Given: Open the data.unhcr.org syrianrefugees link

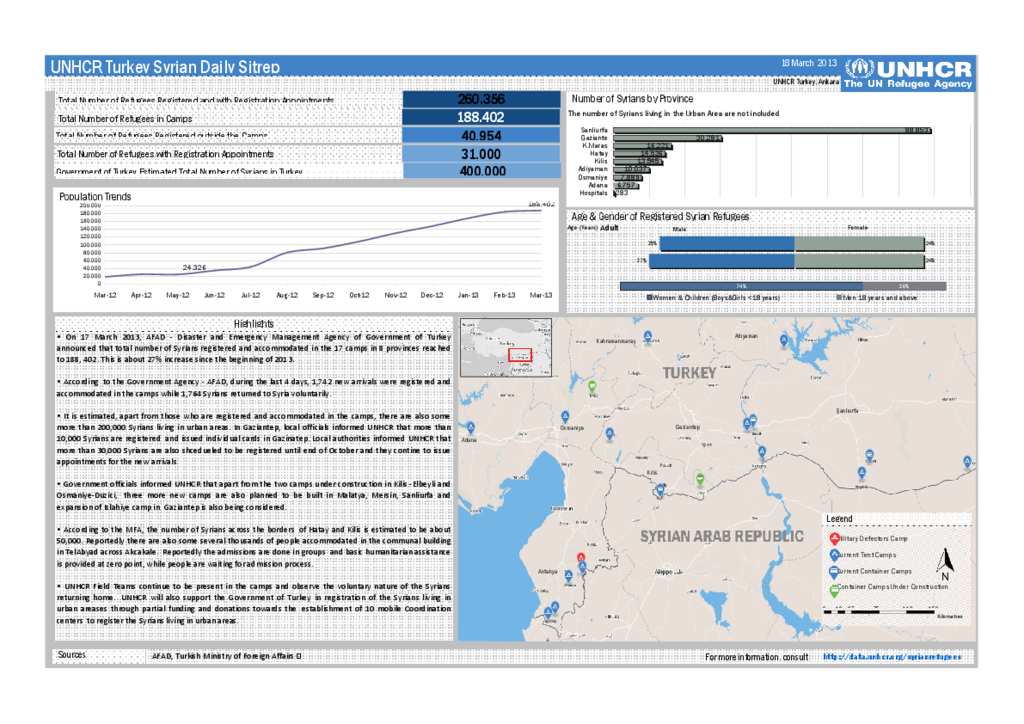Looking at the screenshot, I should point(892,657).
